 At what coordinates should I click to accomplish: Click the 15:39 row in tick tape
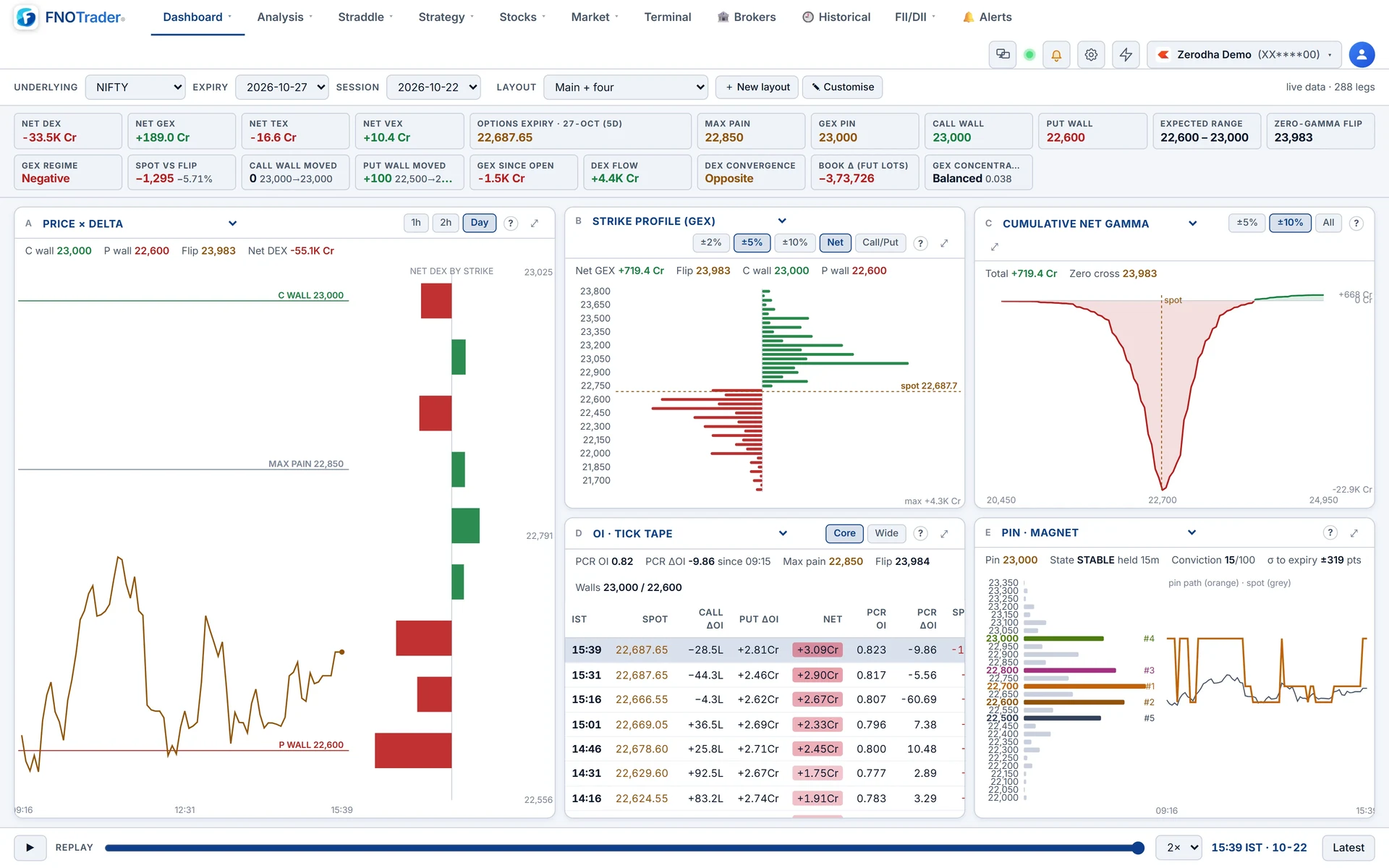coord(765,650)
